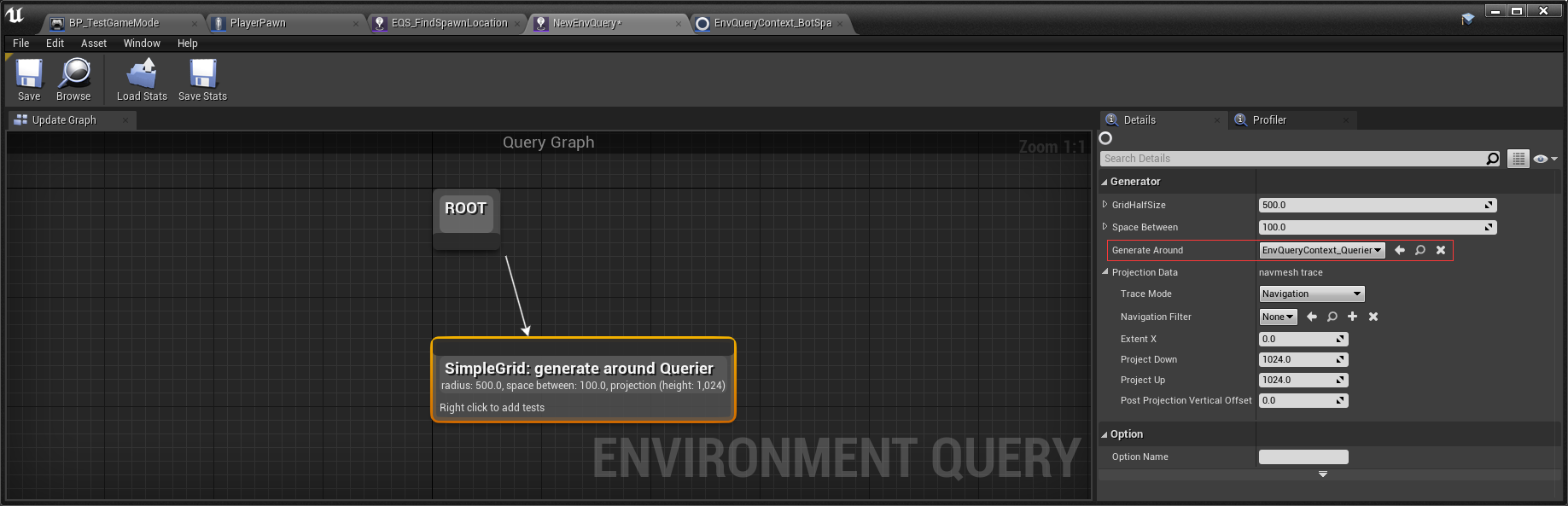Expand the Space Between property
Screen dimensions: 1568x506
[x=1105, y=227]
